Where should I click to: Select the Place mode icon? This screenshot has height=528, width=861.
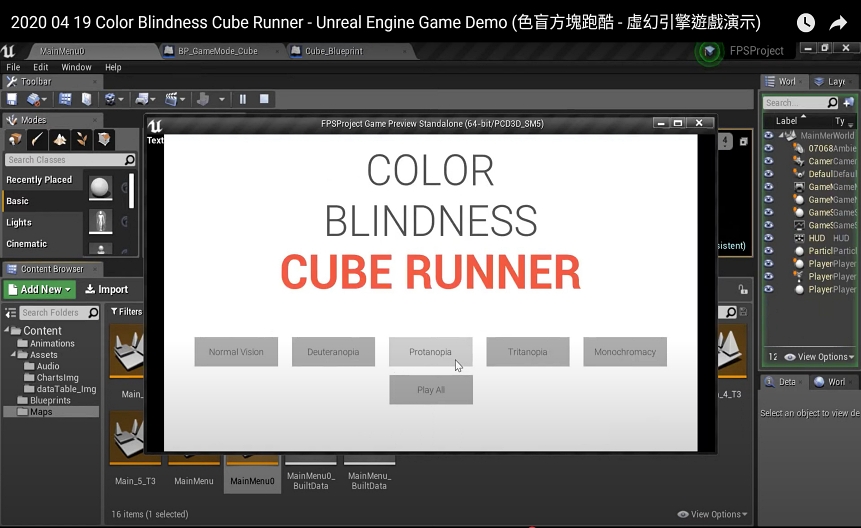click(15, 139)
